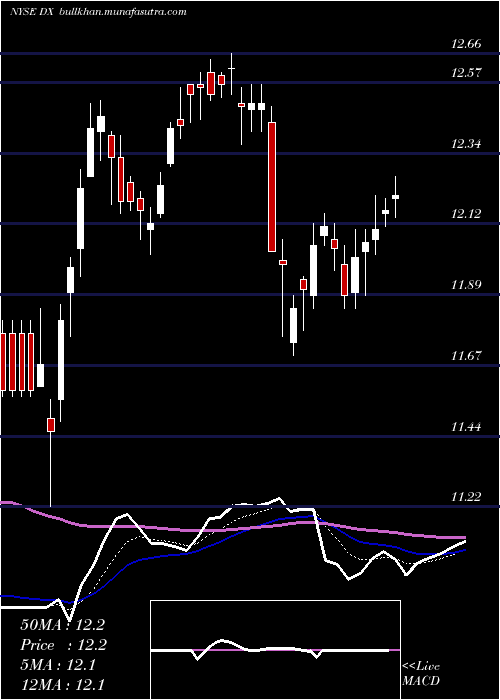
Task: Click the large red candle dropping from 12.4
Action: (271, 187)
